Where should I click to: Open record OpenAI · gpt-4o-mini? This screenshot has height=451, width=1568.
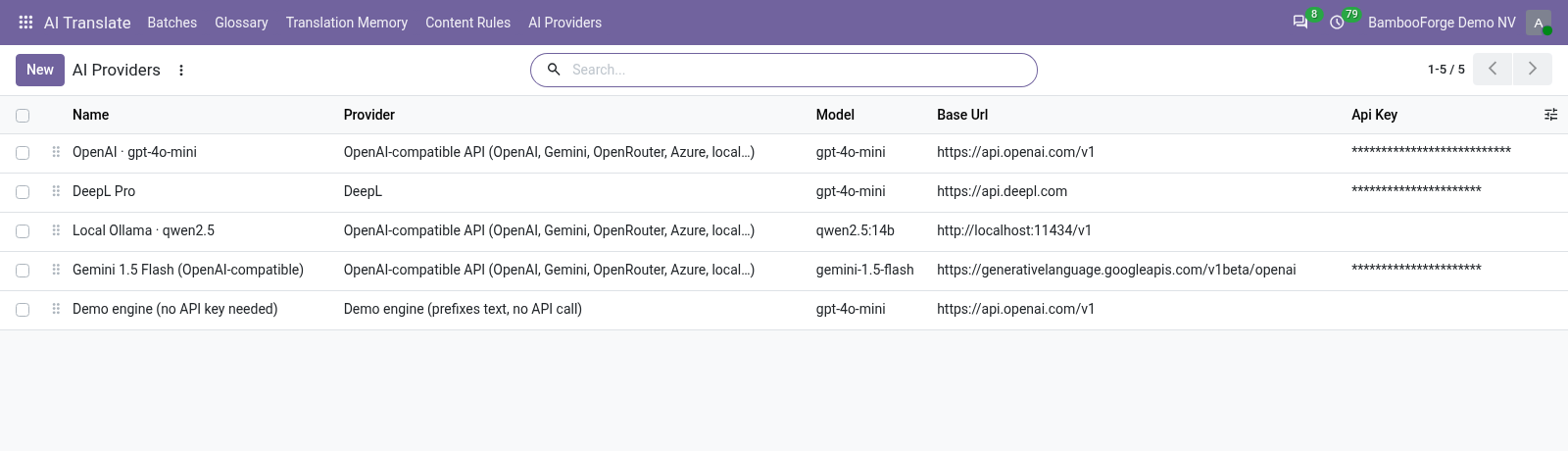pos(134,152)
